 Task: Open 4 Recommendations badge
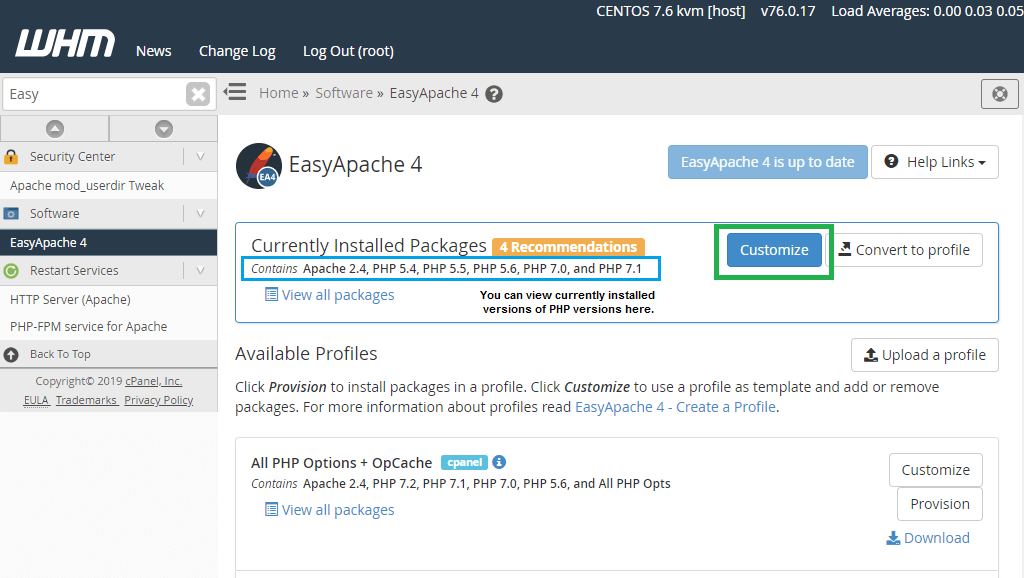click(568, 247)
